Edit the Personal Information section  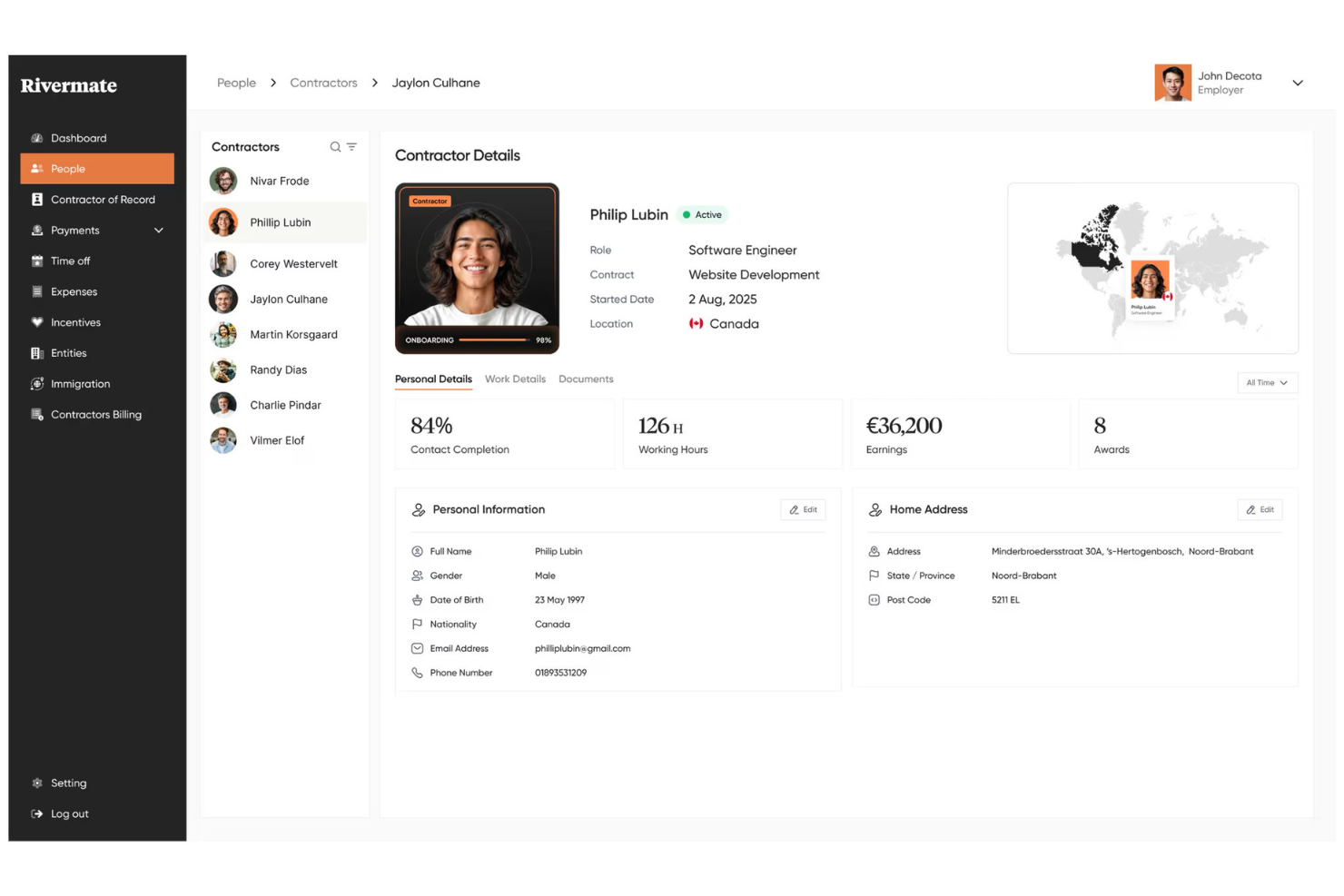tap(803, 509)
